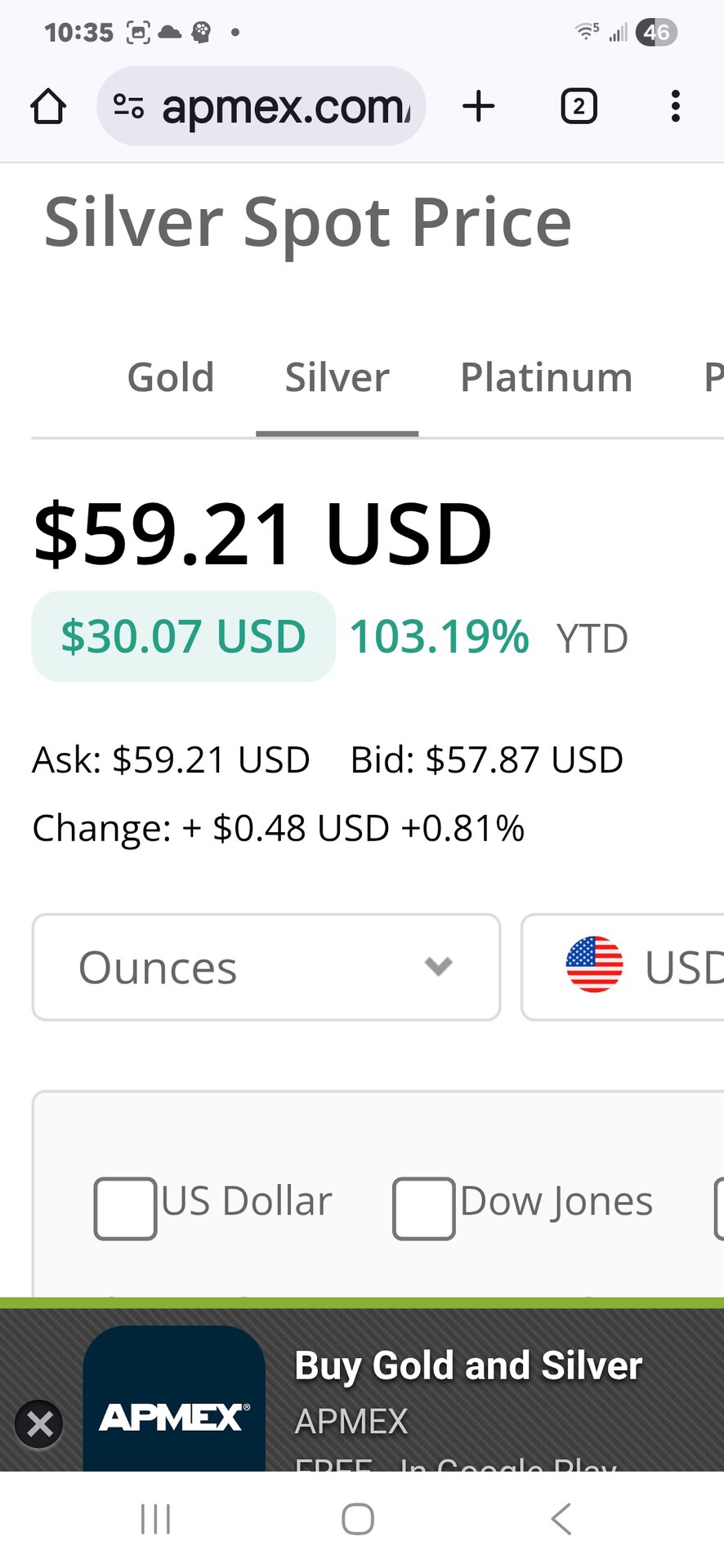Open the browser three-dot menu

675,107
